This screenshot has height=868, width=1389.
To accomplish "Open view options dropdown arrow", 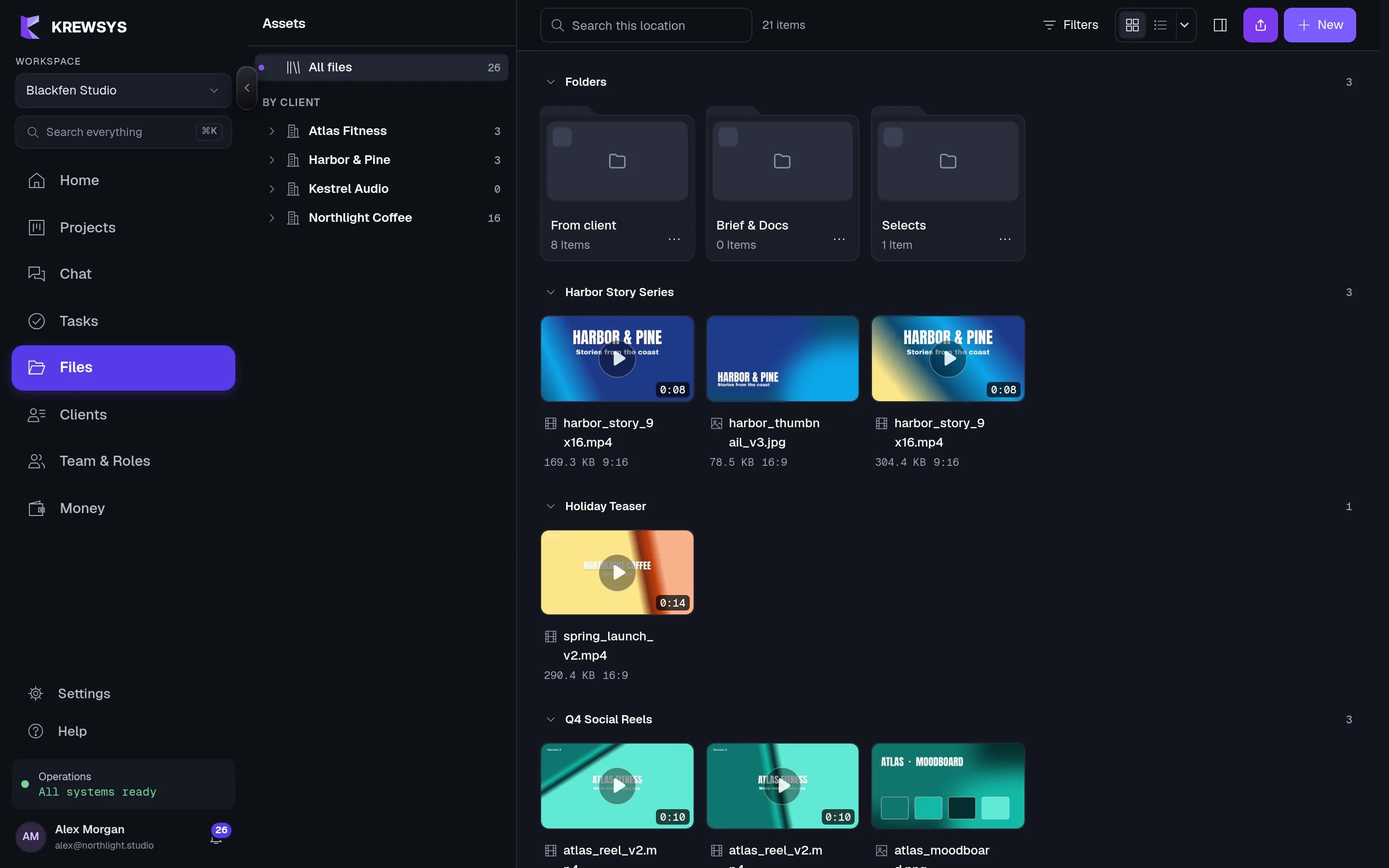I will click(1184, 25).
